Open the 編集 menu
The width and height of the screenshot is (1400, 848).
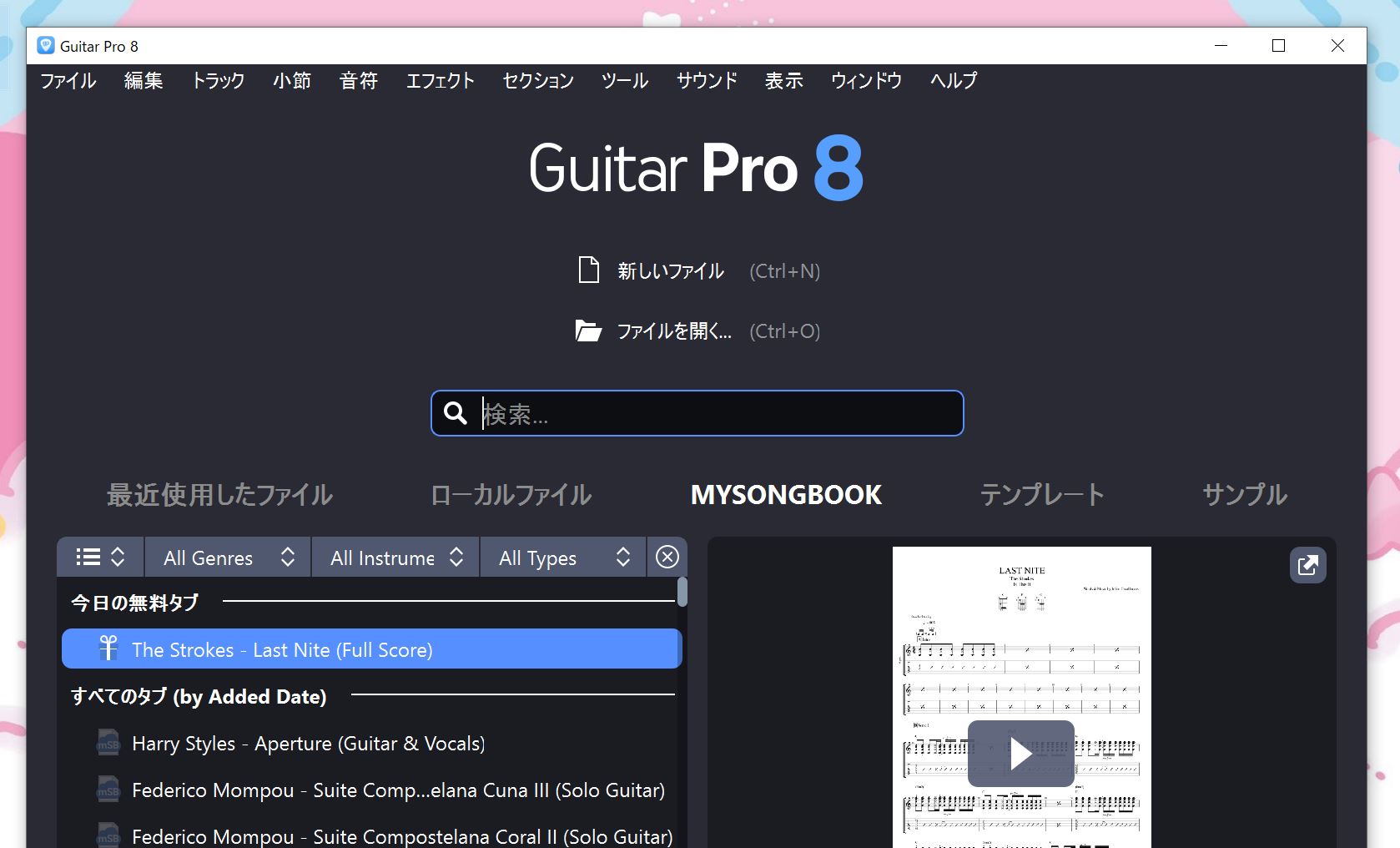click(x=144, y=81)
